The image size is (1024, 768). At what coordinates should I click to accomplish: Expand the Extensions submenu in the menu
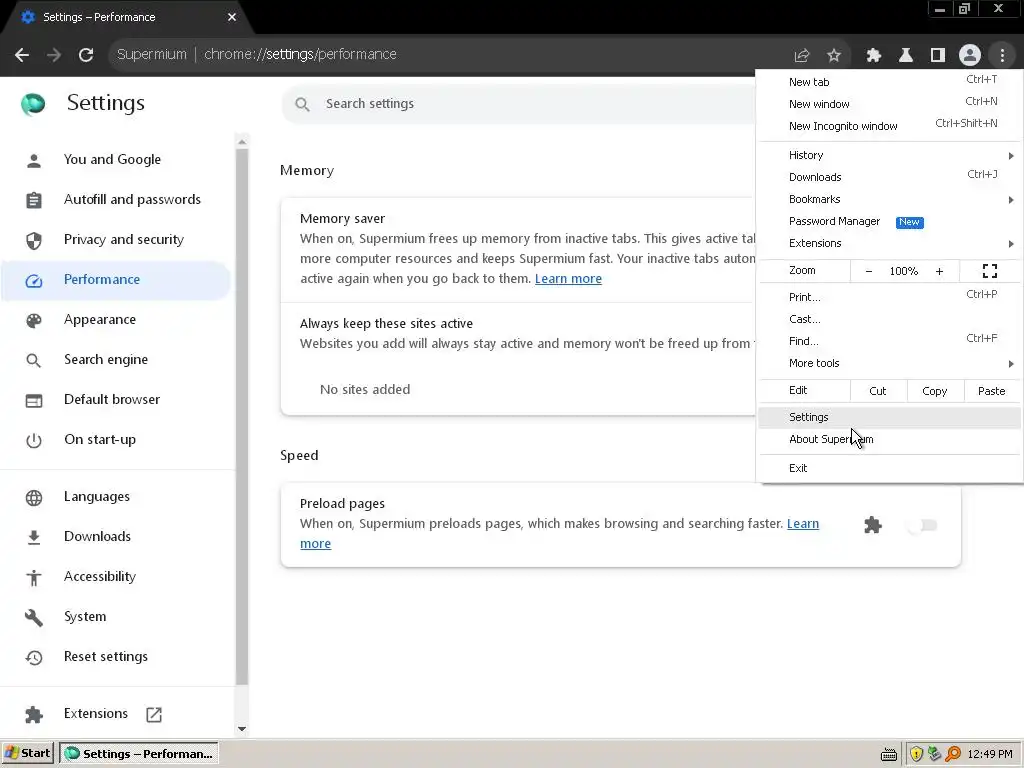[x=889, y=244]
